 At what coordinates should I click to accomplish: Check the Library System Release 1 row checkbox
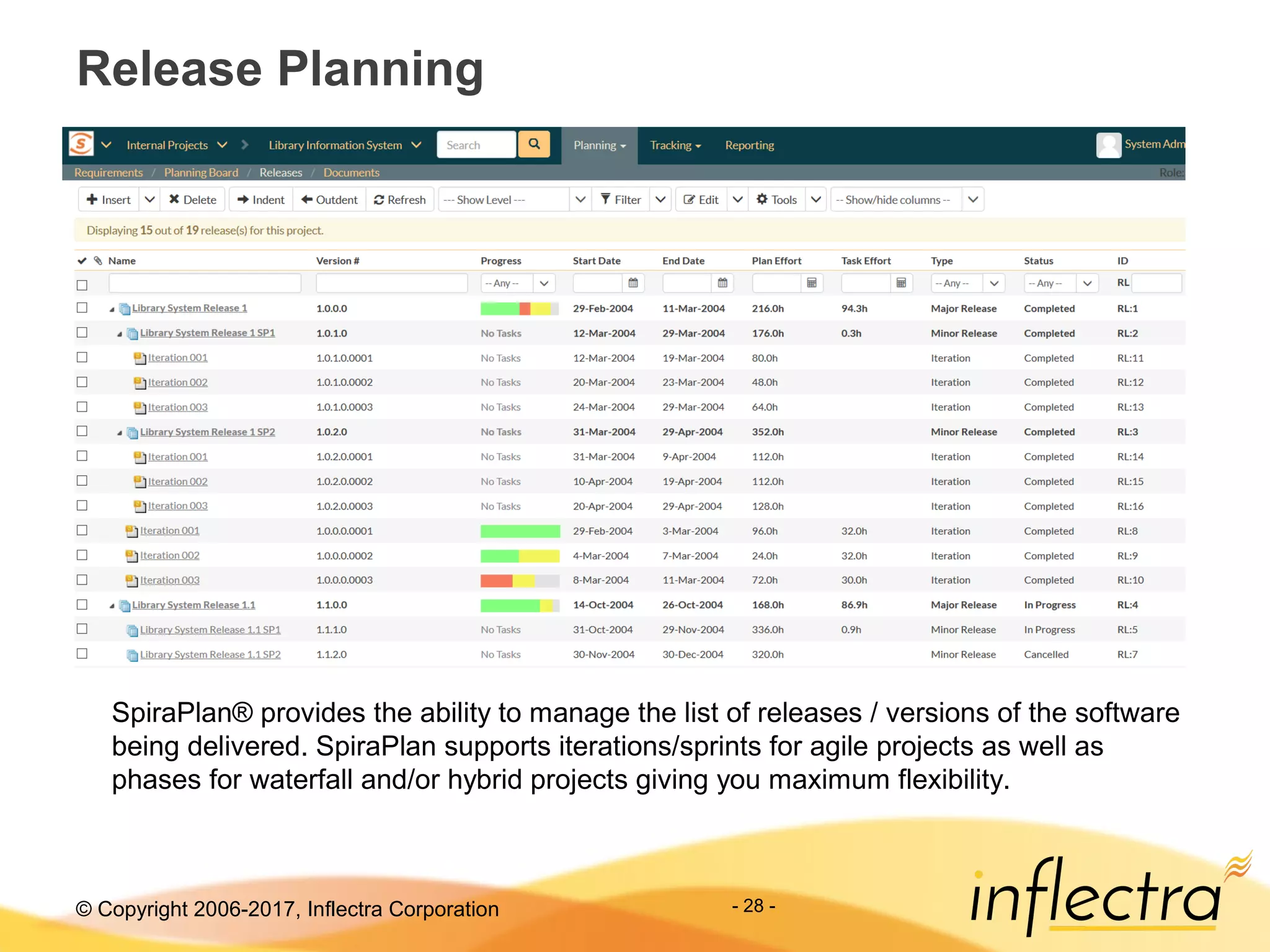[x=82, y=307]
